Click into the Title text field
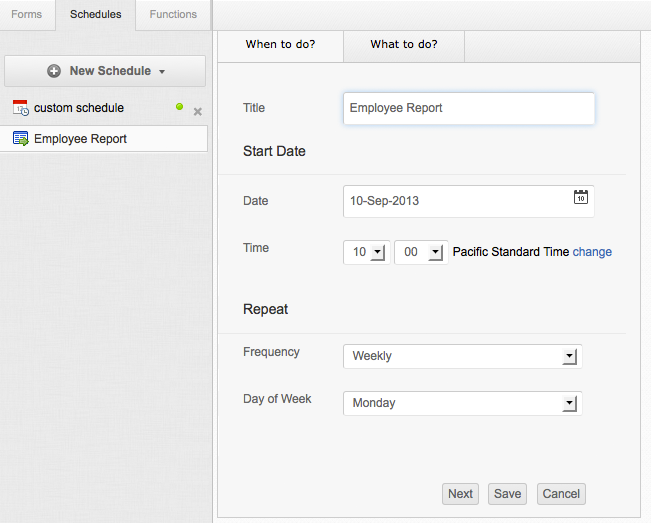Image resolution: width=651 pixels, height=523 pixels. click(x=468, y=108)
